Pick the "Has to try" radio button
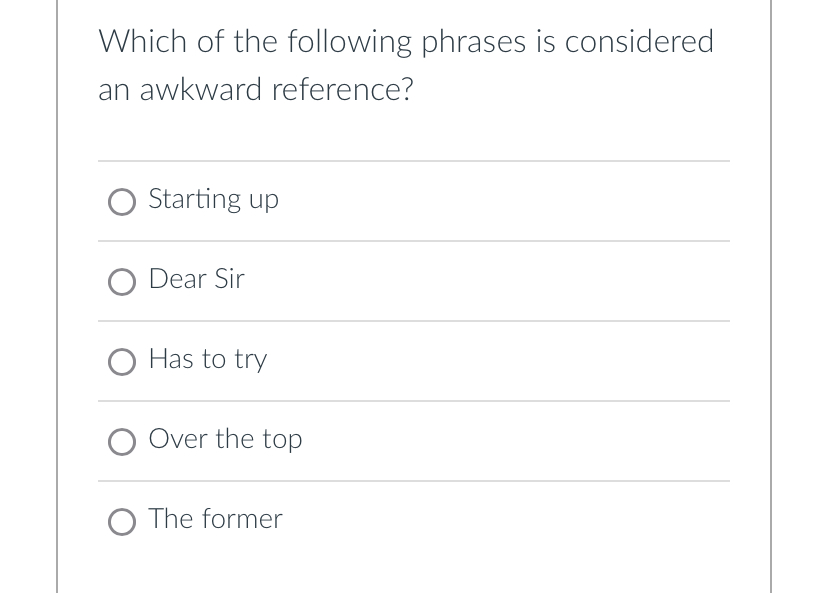Viewport: 828px width, 593px height. tap(122, 362)
